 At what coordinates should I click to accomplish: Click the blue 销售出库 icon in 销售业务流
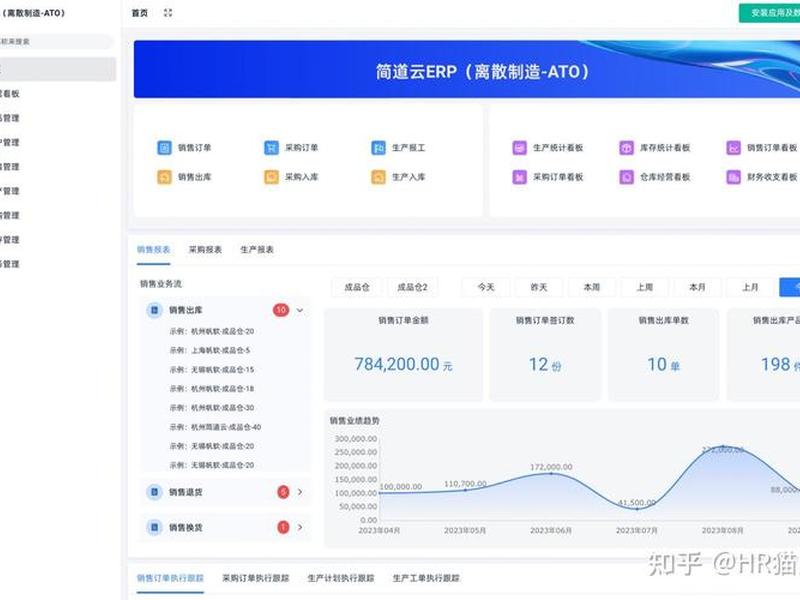click(155, 310)
